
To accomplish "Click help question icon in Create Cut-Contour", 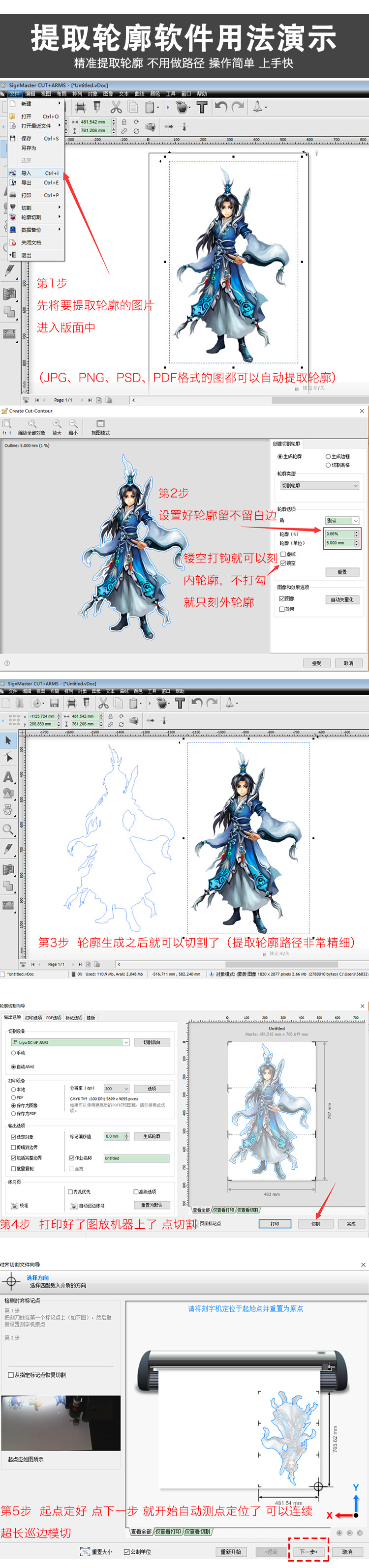I will [x=7, y=663].
